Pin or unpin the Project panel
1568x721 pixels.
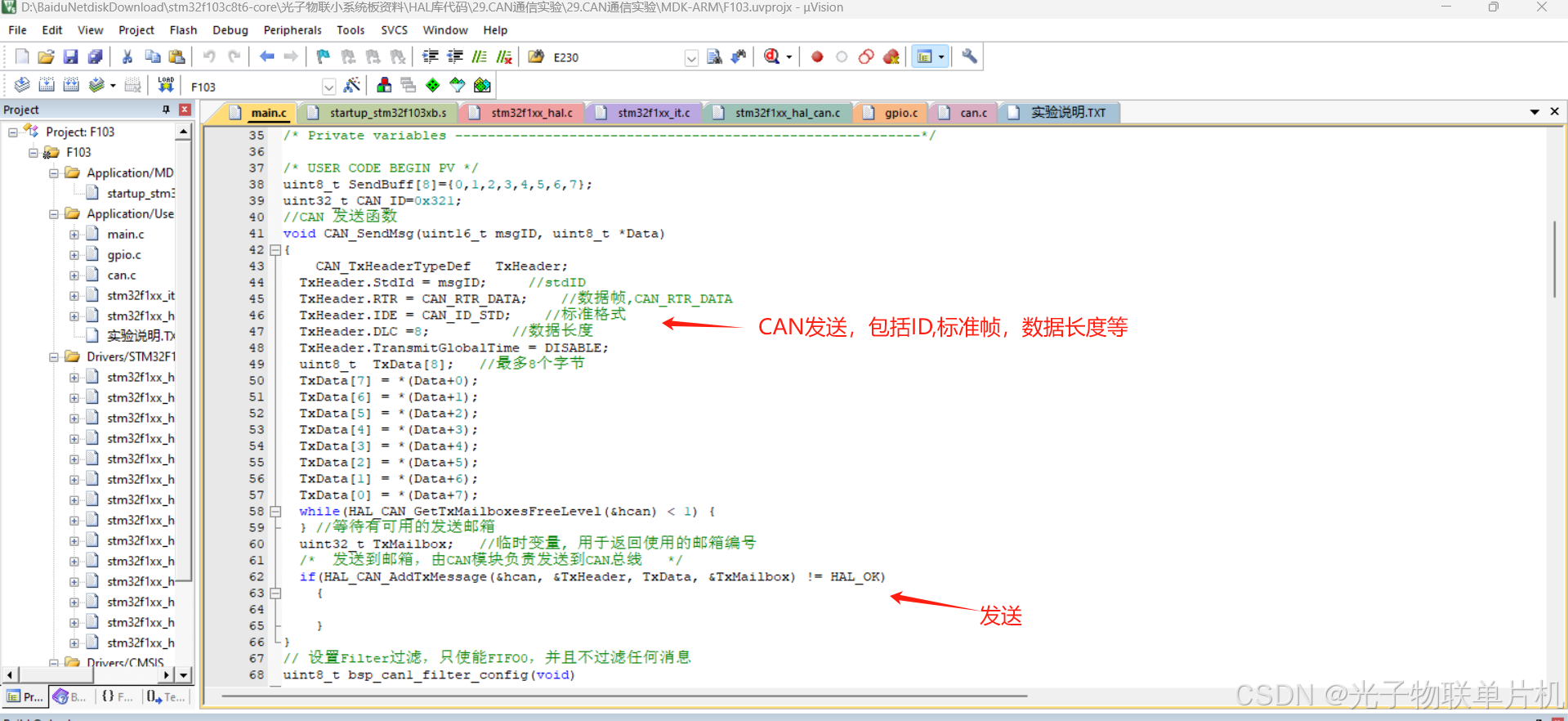tap(166, 110)
